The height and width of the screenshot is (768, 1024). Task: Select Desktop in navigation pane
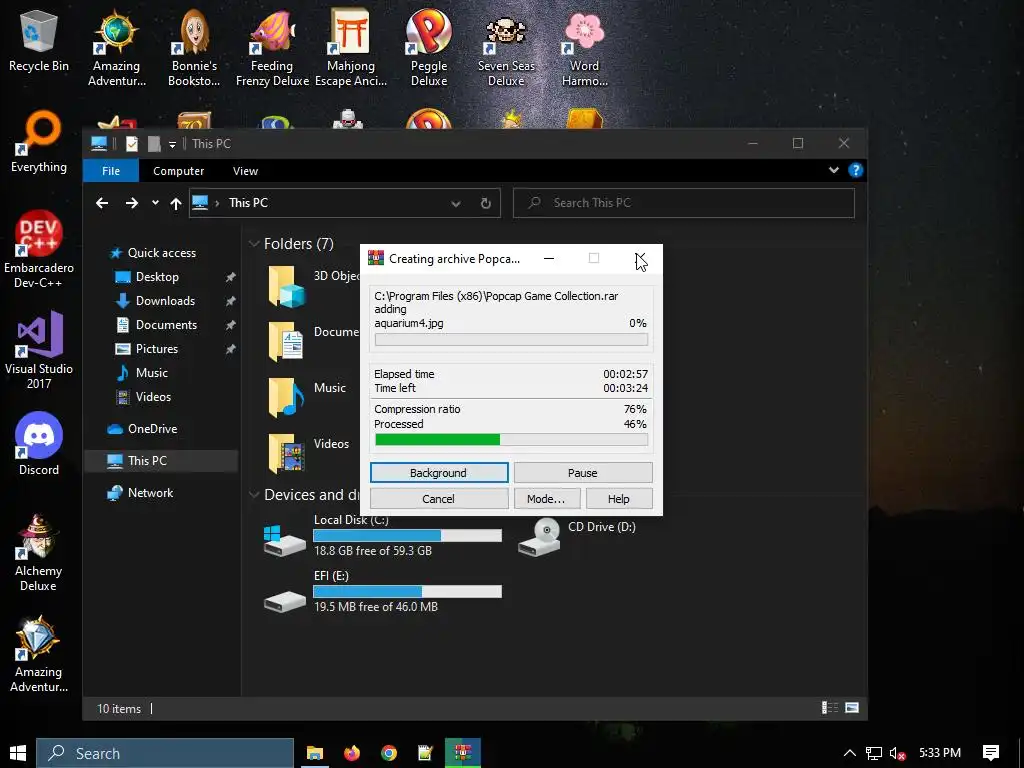pos(157,277)
